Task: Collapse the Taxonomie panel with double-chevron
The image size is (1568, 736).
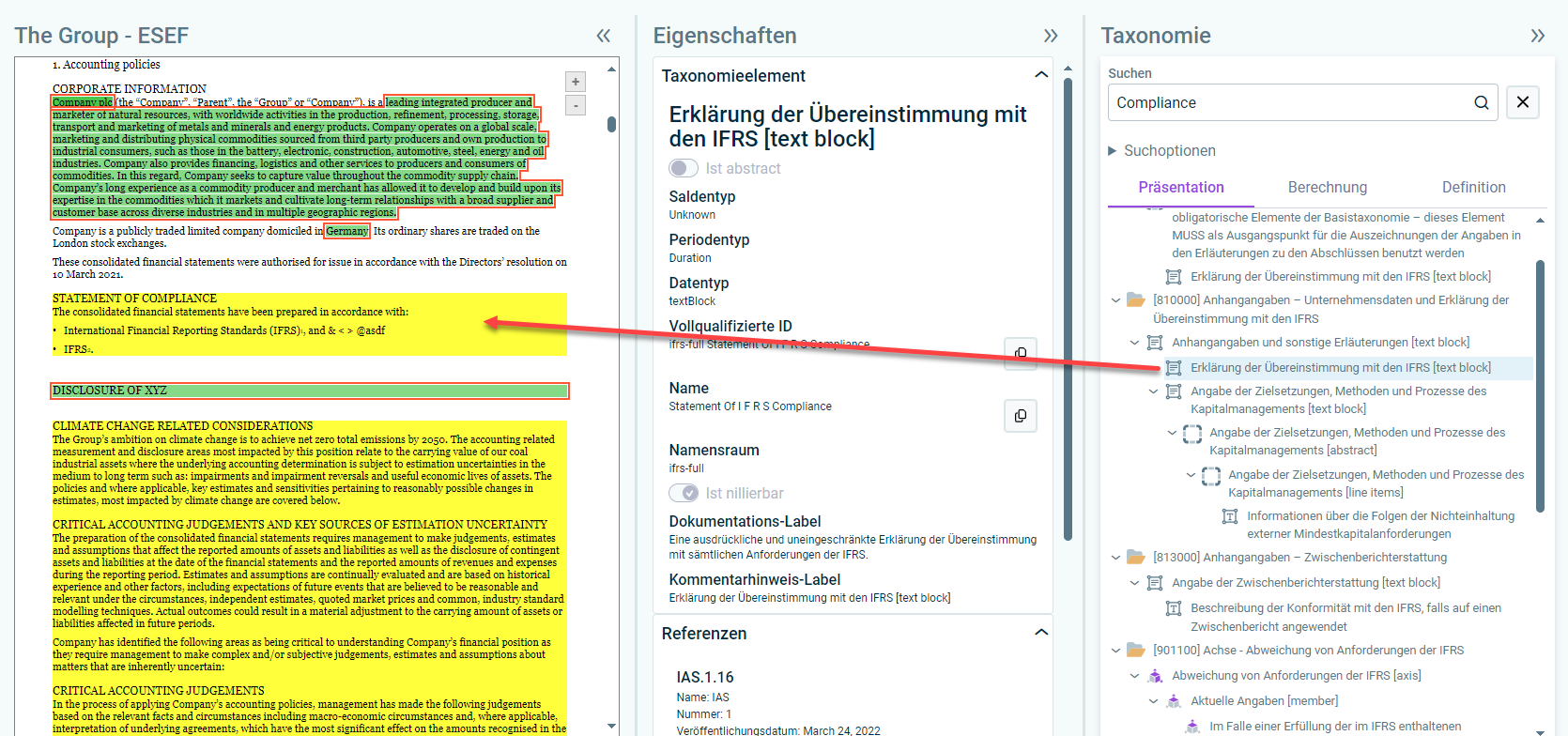Action: tap(1537, 36)
